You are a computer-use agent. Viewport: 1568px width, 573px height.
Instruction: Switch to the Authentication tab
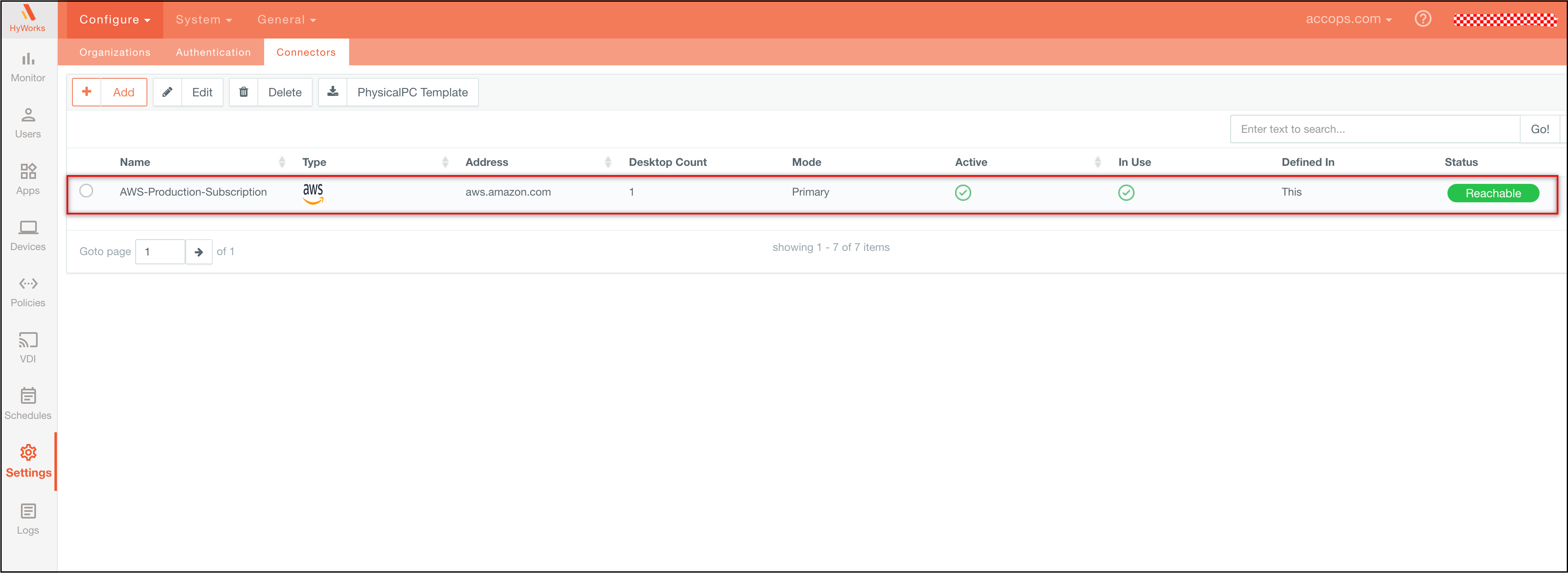pyautogui.click(x=213, y=52)
